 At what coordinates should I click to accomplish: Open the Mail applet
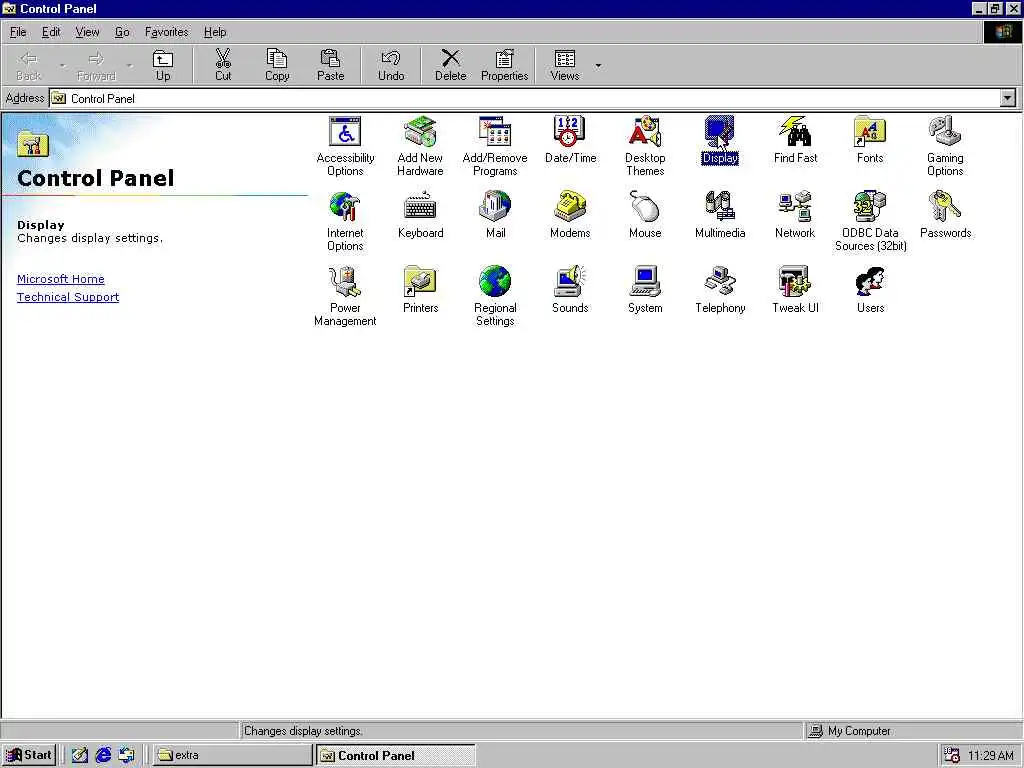pyautogui.click(x=495, y=215)
